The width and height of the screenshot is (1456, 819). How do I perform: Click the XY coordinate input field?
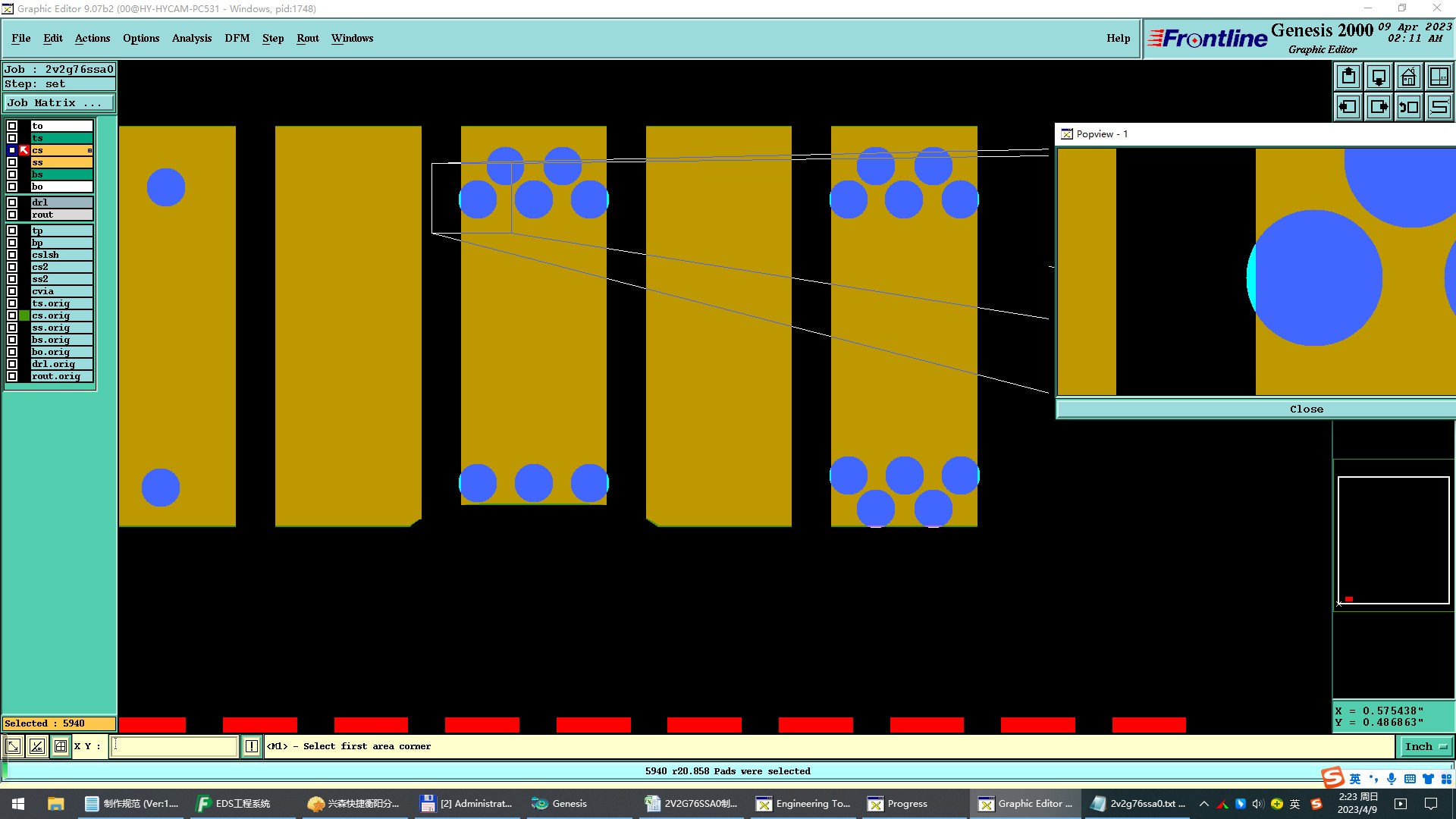click(x=174, y=746)
